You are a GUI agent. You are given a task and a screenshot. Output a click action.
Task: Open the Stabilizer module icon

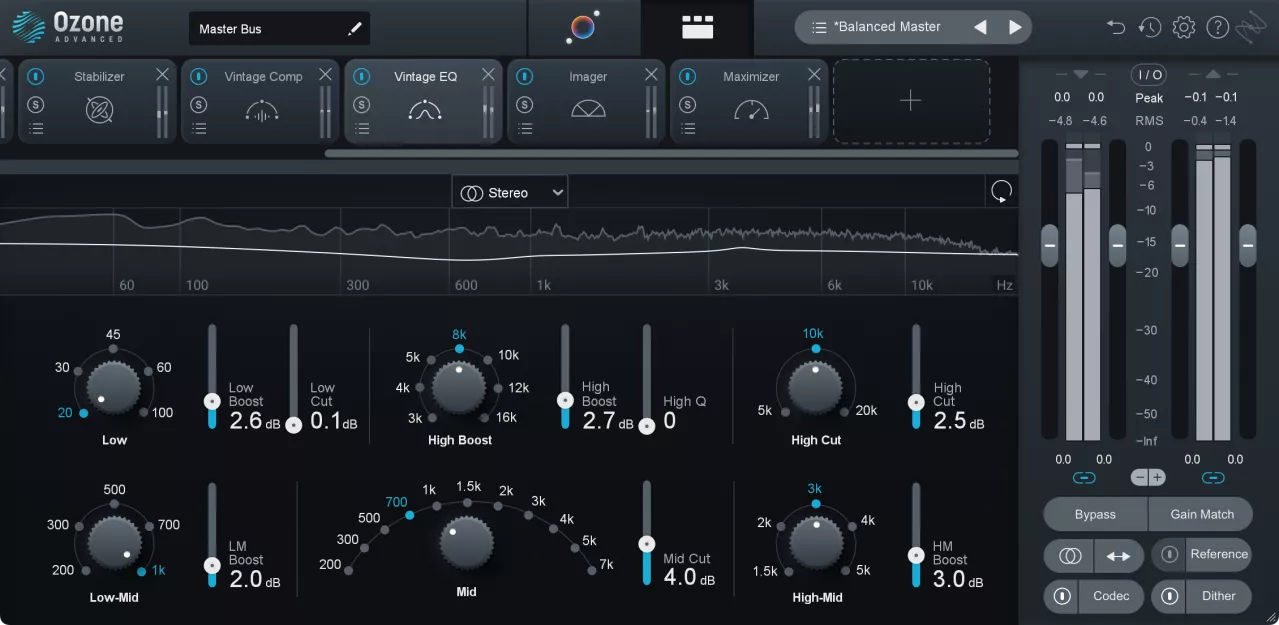tap(99, 110)
